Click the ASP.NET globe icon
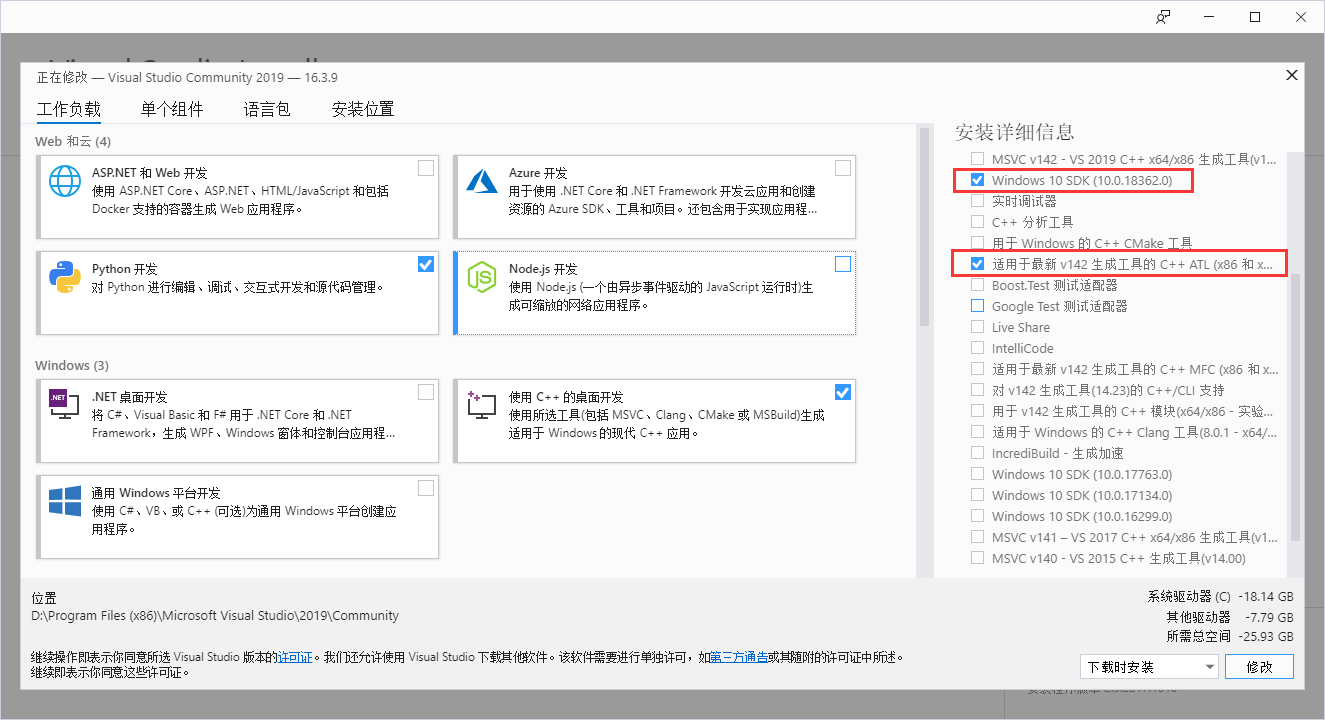This screenshot has height=720, width=1325. pyautogui.click(x=65, y=181)
